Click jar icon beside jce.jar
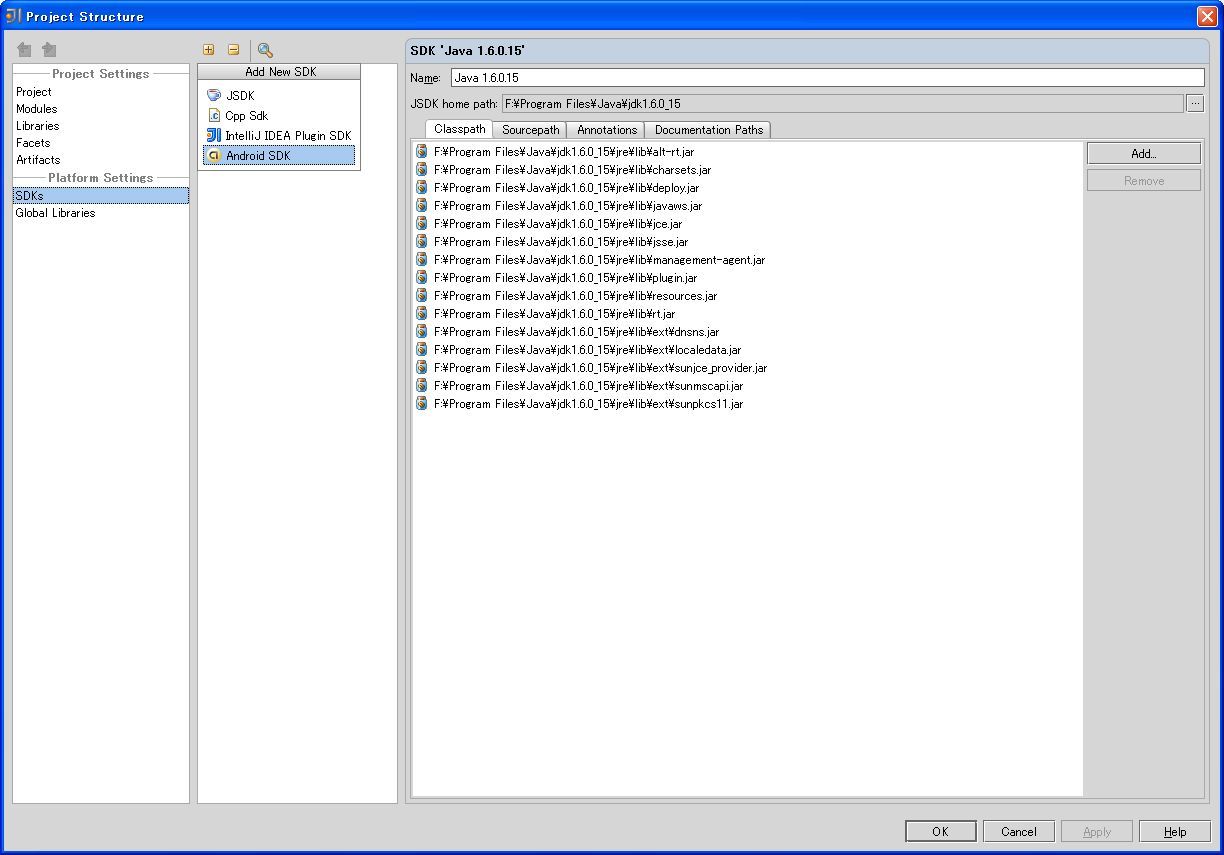This screenshot has width=1224, height=855. point(422,224)
